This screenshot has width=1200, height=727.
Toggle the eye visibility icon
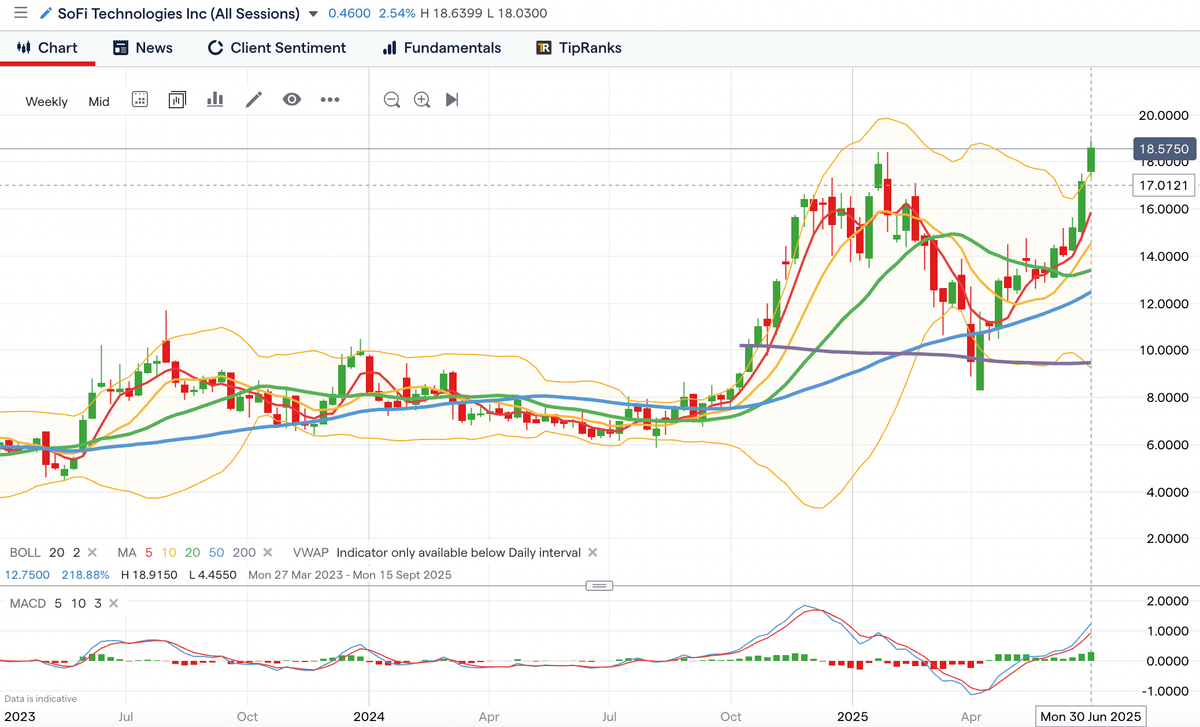pos(292,99)
